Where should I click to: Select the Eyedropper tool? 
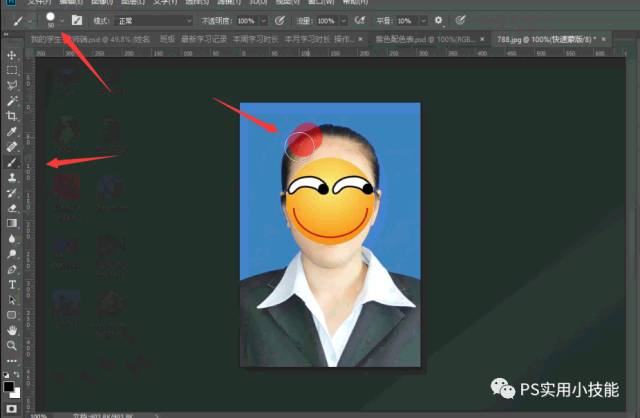coord(12,131)
